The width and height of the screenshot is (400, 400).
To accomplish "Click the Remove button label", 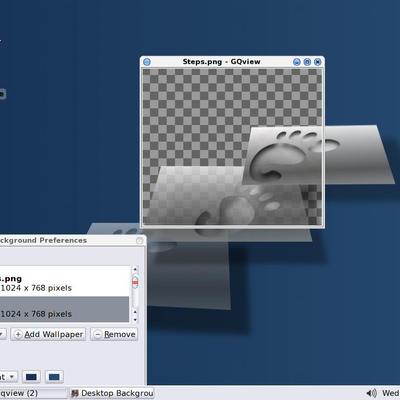I will click(120, 334).
